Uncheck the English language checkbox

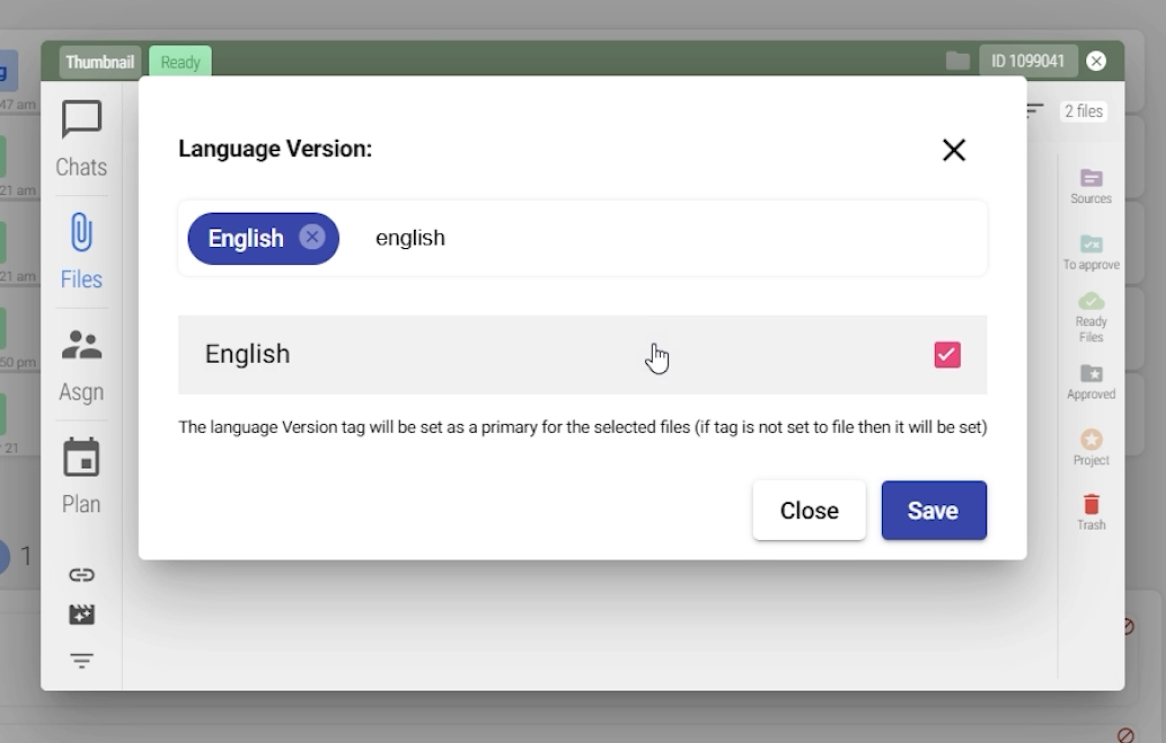pyautogui.click(x=947, y=355)
